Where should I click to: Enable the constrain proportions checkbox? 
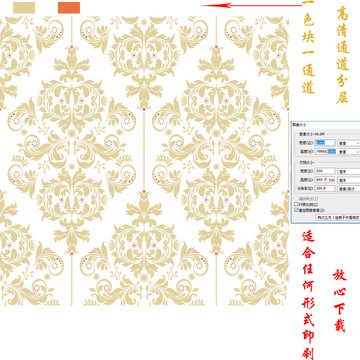click(296, 204)
